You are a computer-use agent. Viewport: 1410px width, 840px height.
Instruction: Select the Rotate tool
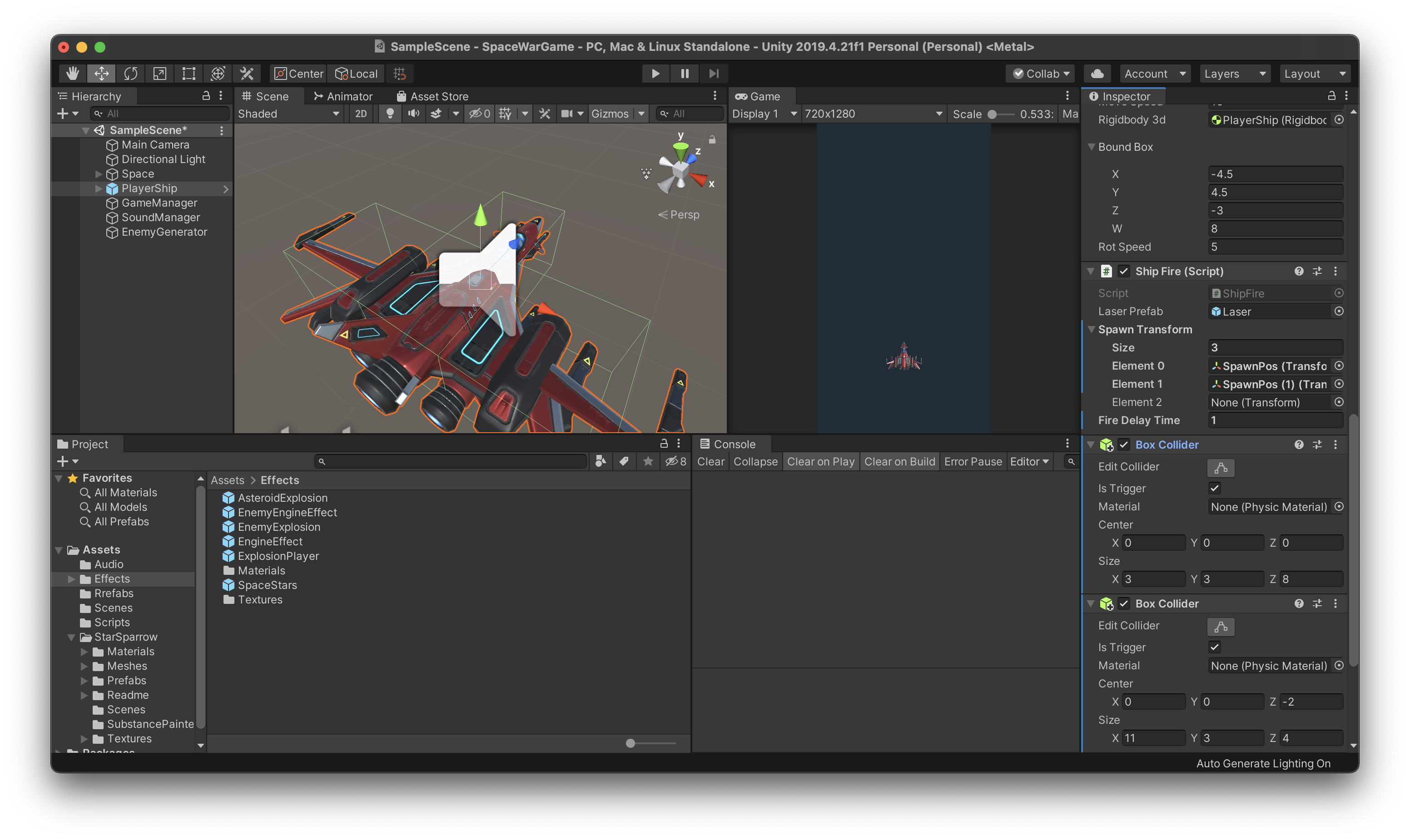(x=131, y=74)
